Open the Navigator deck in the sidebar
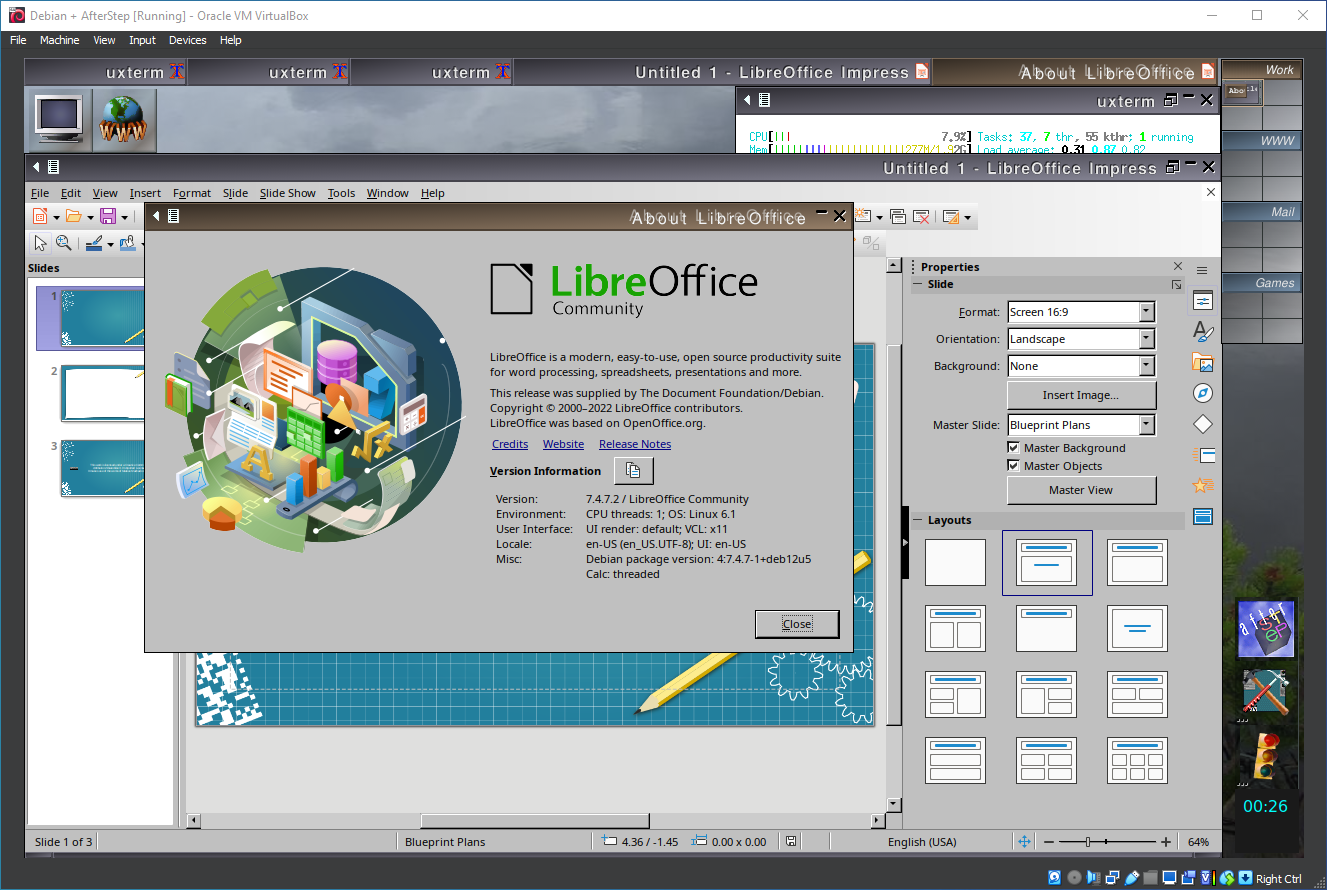The image size is (1327, 890). tap(1203, 394)
